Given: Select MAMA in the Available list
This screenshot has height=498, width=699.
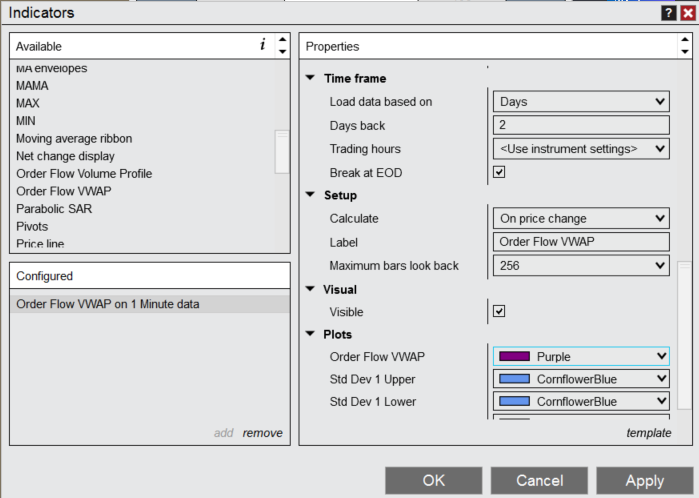Looking at the screenshot, I should pyautogui.click(x=32, y=86).
